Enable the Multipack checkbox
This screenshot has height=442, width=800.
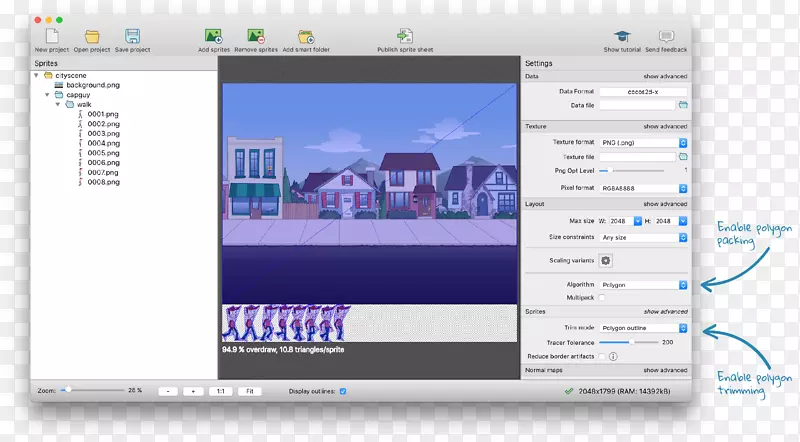click(x=602, y=298)
